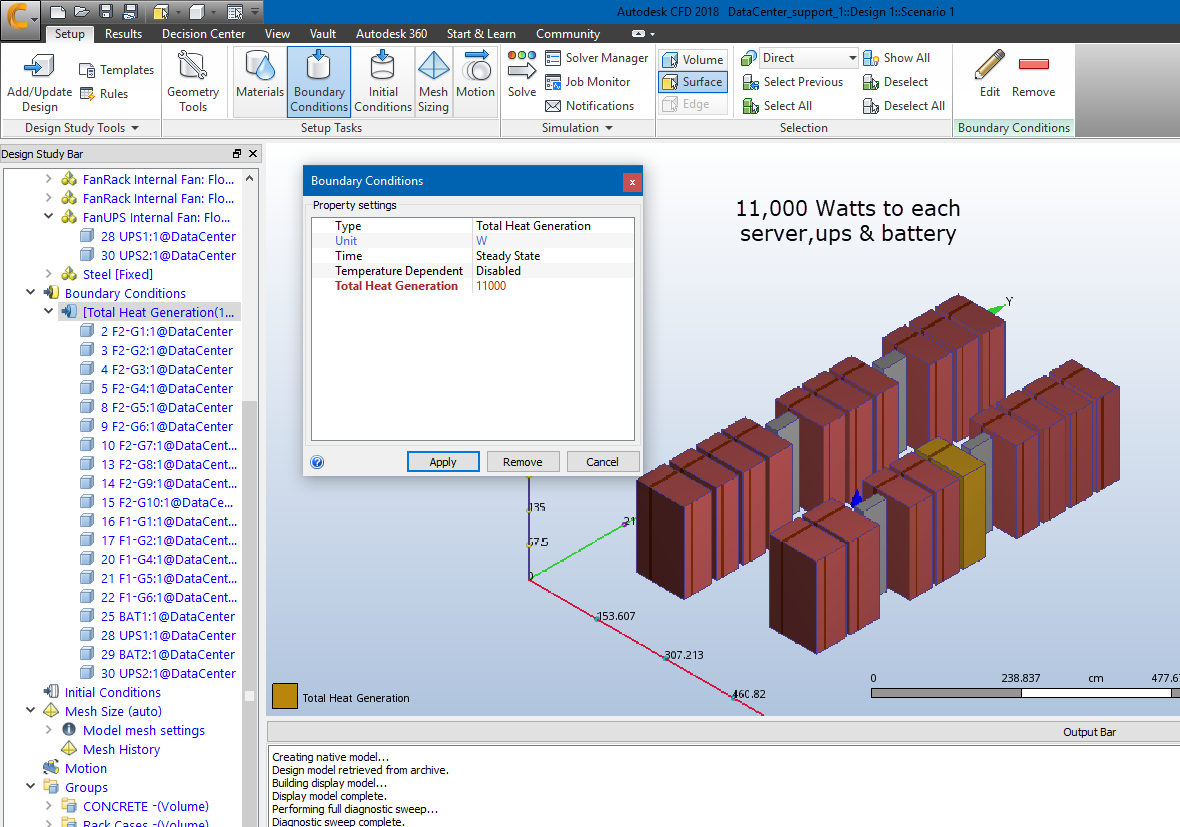
Task: Select Initial Conditions tree node
Action: click(x=112, y=692)
